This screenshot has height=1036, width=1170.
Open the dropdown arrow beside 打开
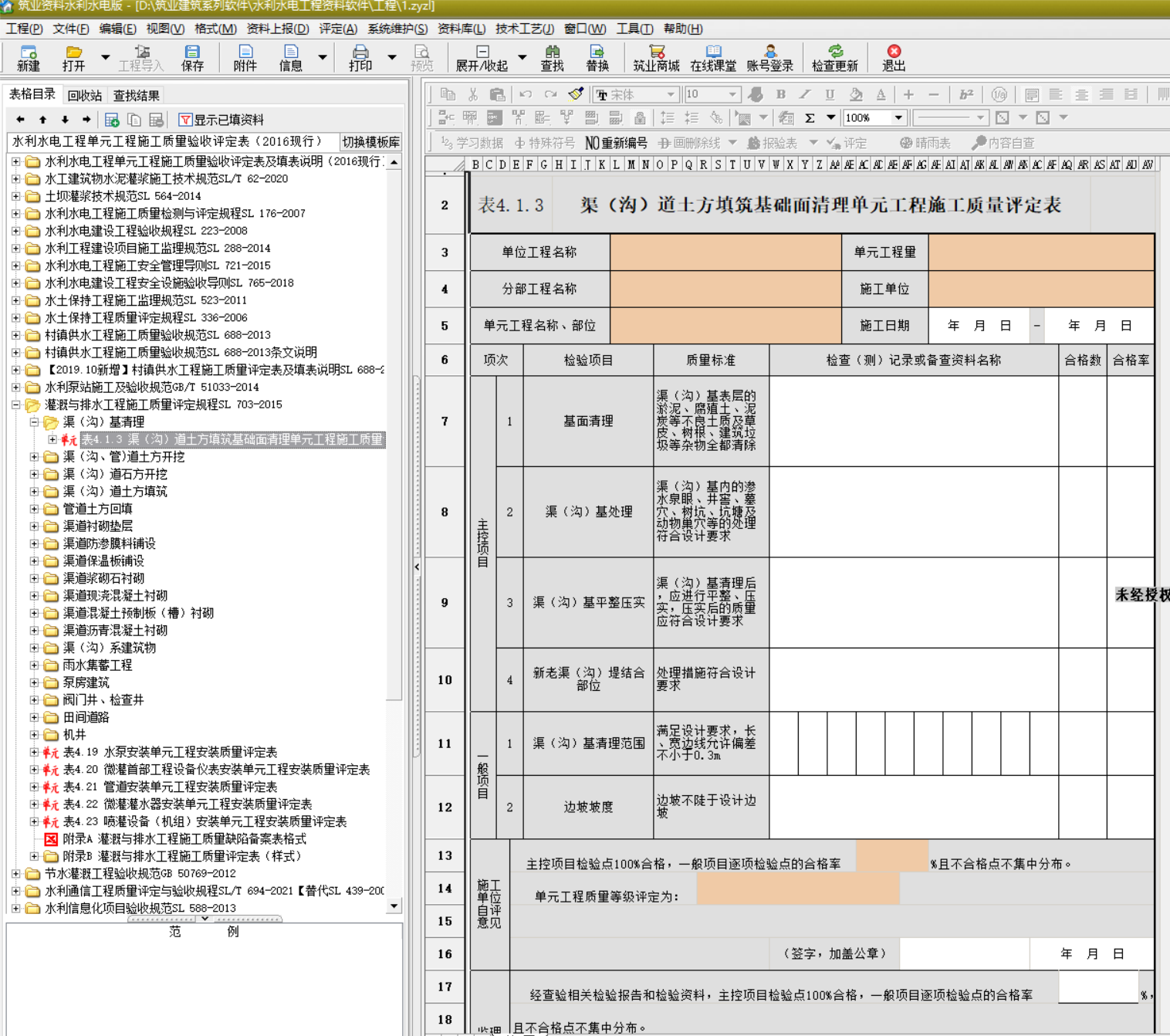pyautogui.click(x=106, y=57)
